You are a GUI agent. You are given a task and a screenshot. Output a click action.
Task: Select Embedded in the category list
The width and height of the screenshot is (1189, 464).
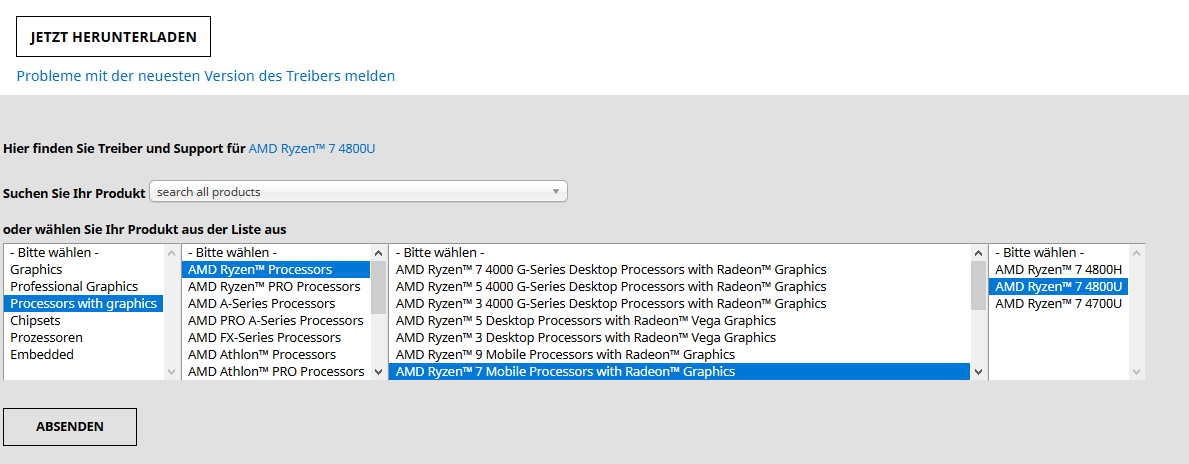coord(83,354)
